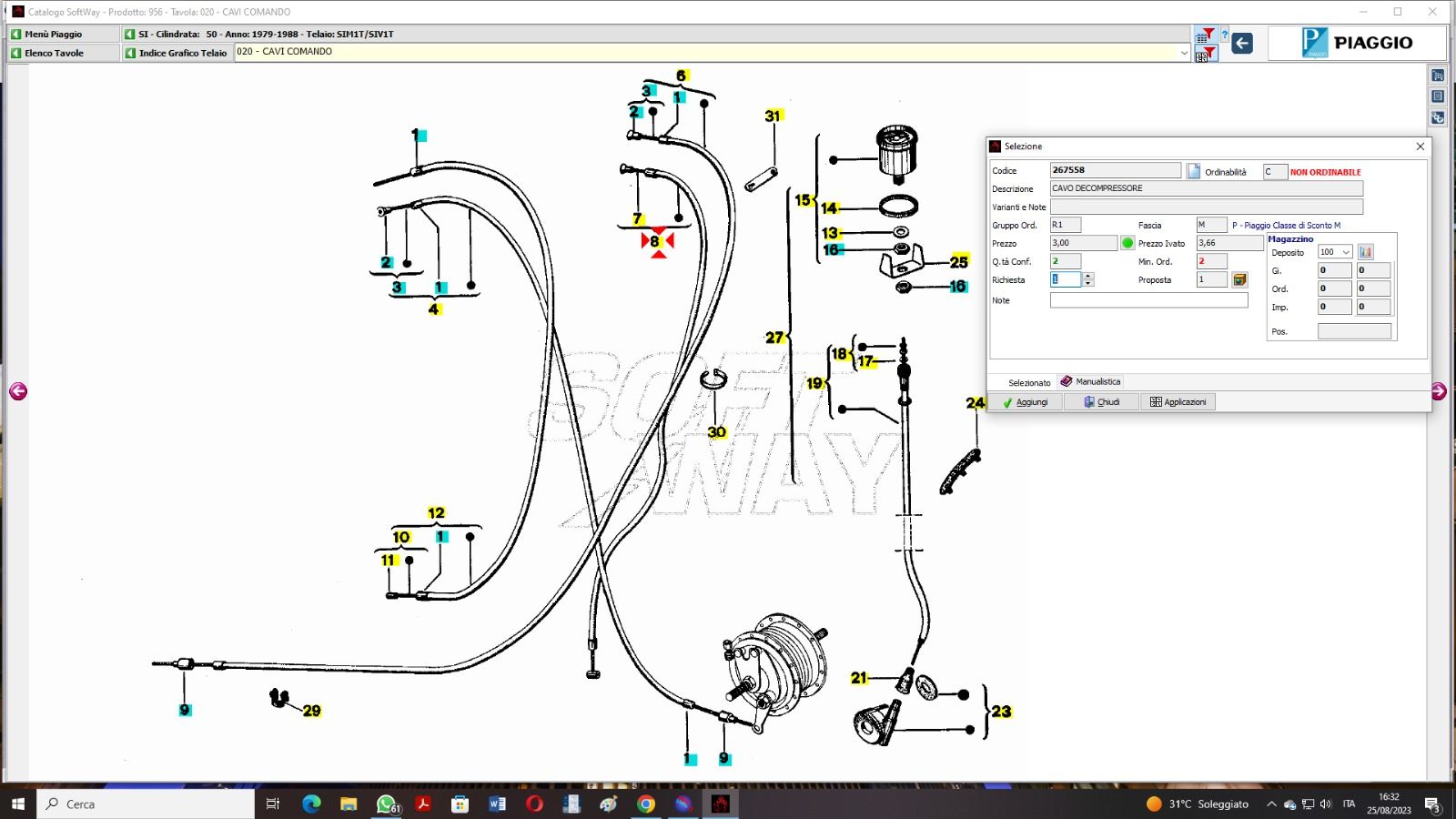Go to previous table with left magenta arrow

pyautogui.click(x=18, y=391)
